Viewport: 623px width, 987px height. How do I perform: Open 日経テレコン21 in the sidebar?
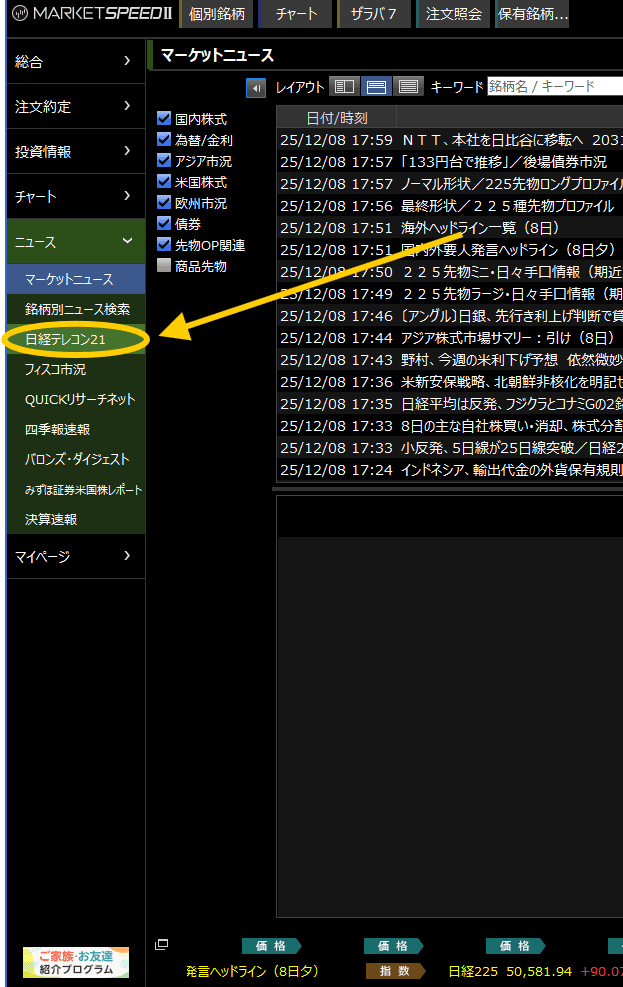click(76, 339)
